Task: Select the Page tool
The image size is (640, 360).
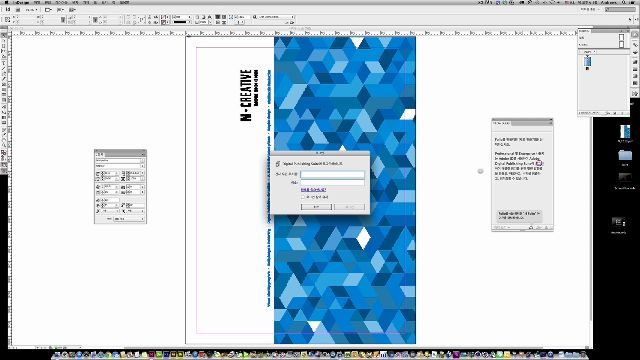Action: (4, 46)
